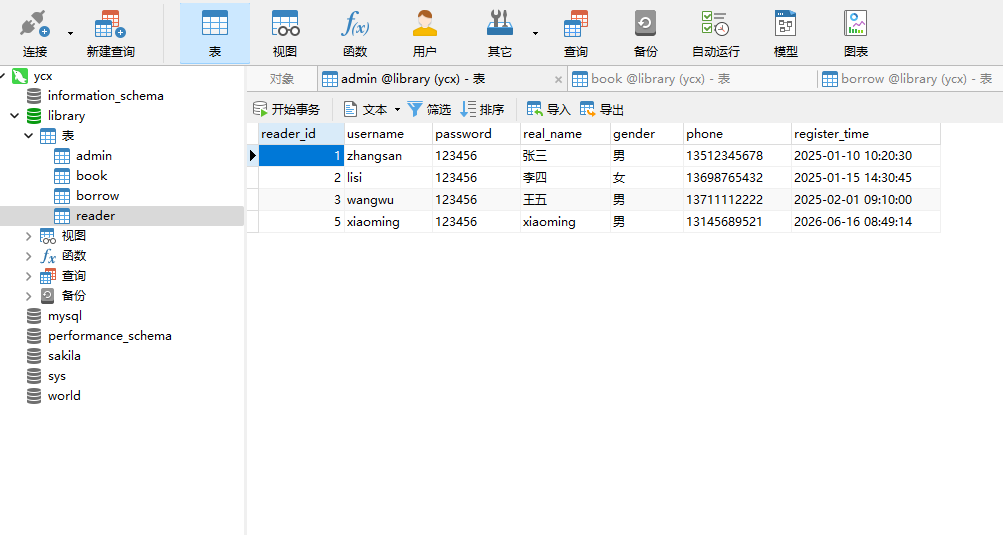Open the 文本 dropdown arrow
The height and width of the screenshot is (535, 1003).
[x=397, y=109]
